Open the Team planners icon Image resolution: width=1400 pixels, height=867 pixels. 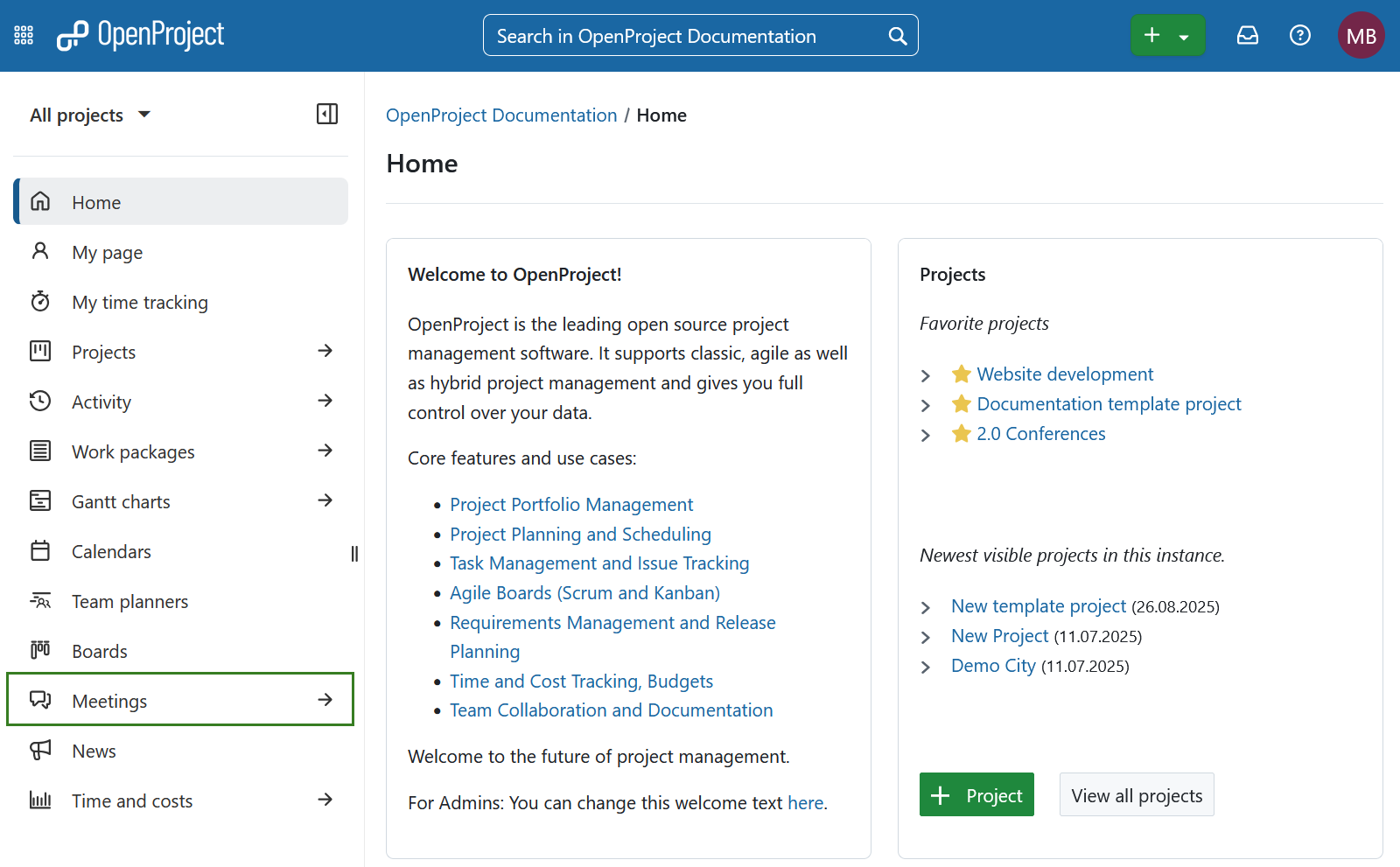point(40,601)
